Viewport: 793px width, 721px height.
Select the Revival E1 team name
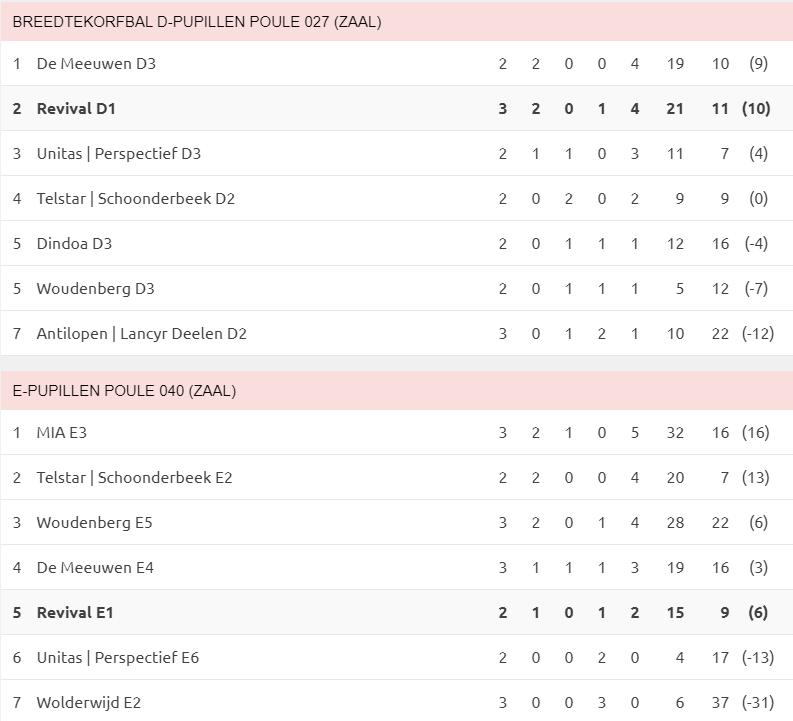[75, 612]
